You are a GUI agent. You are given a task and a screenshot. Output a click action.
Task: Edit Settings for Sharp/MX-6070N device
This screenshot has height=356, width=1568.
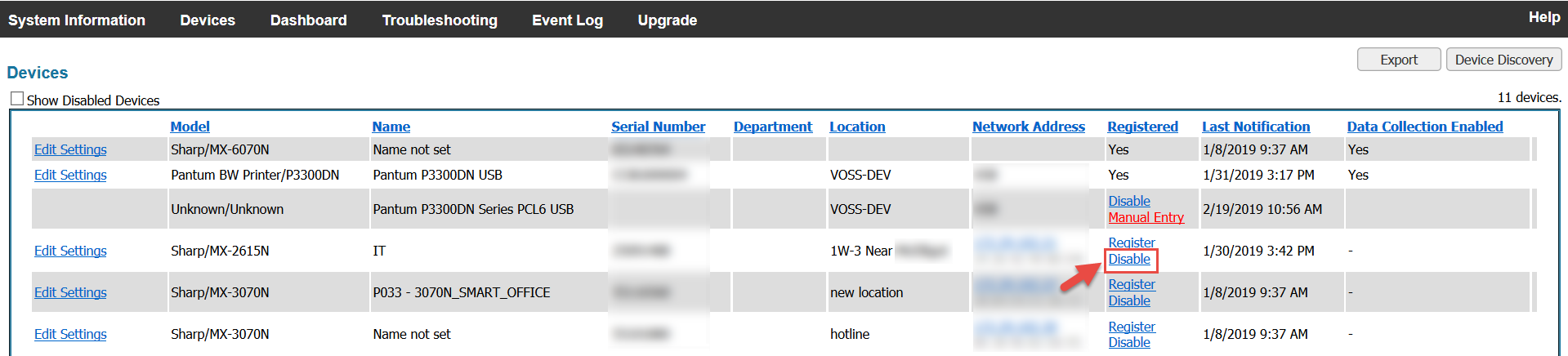pyautogui.click(x=70, y=149)
